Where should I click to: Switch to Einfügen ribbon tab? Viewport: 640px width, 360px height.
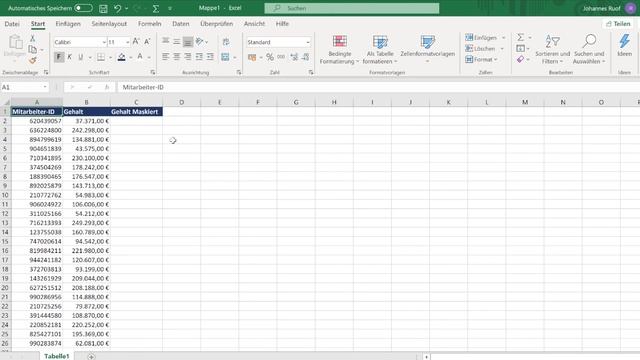pyautogui.click(x=68, y=24)
